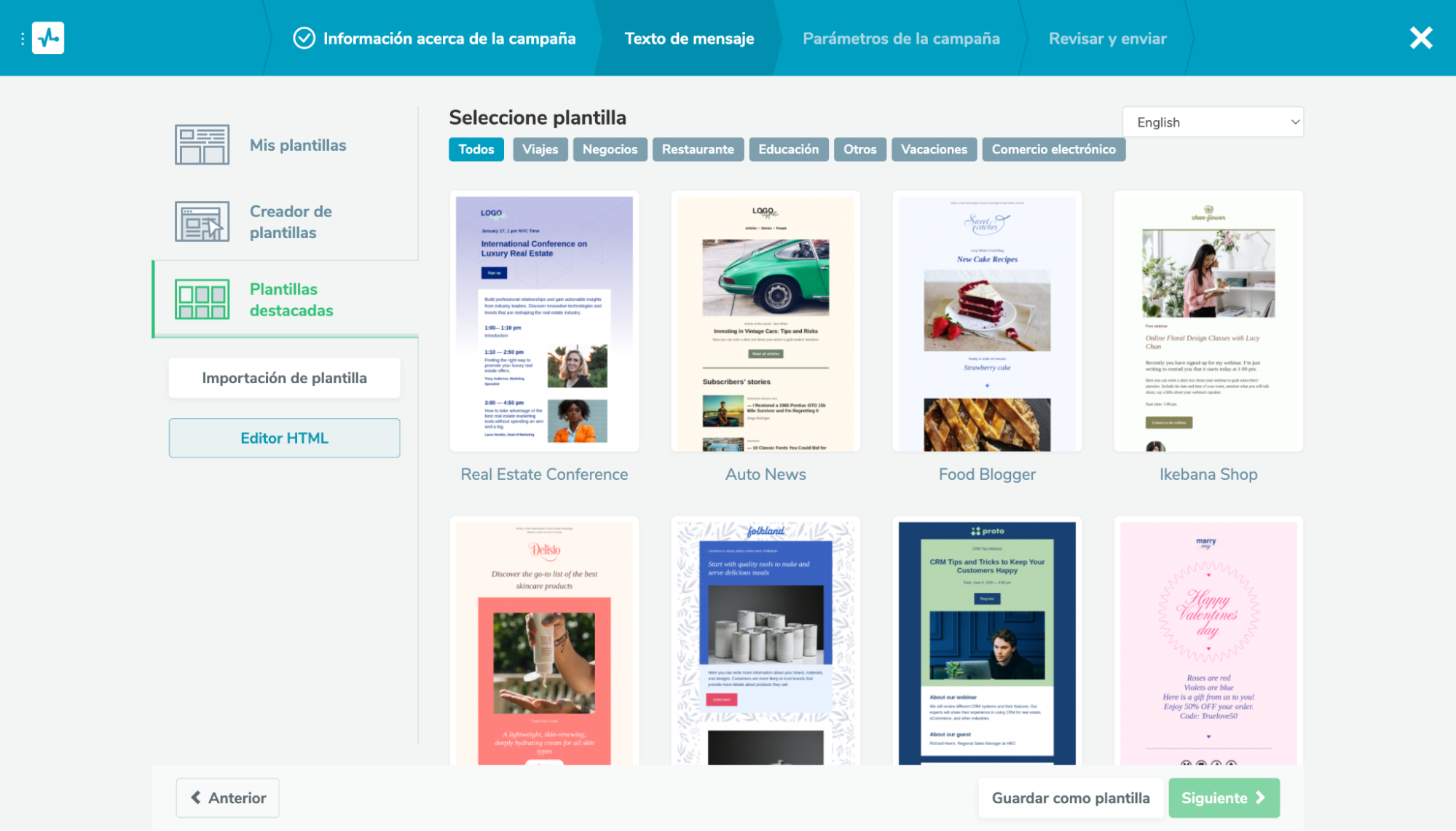Open the English language dropdown
Image resolution: width=1456 pixels, height=831 pixels.
[1213, 122]
